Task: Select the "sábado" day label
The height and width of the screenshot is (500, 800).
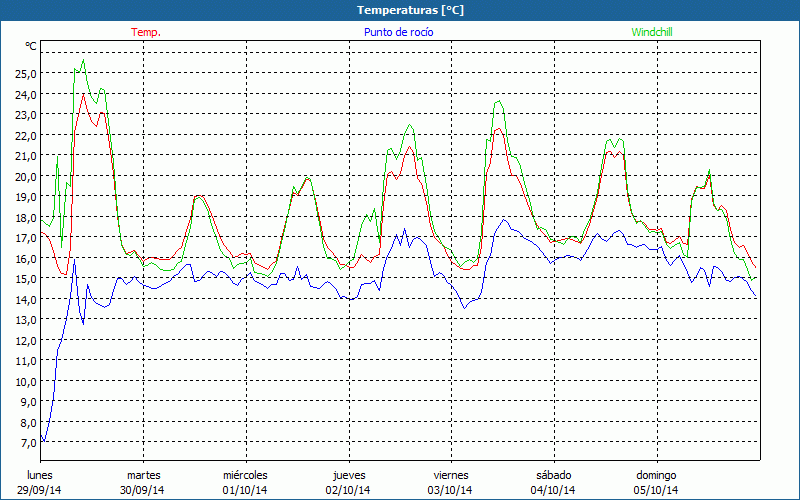Action: click(553, 474)
